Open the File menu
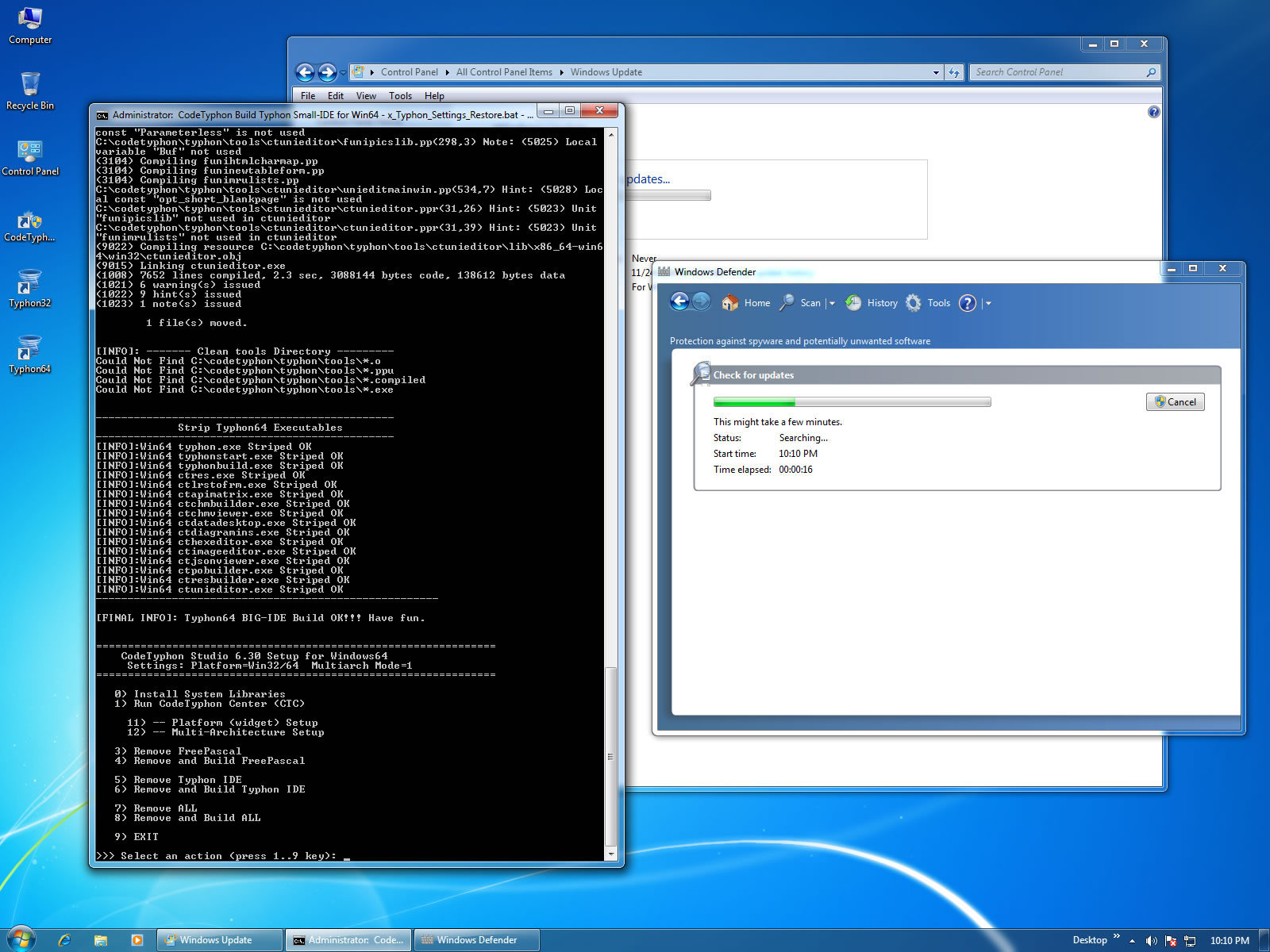This screenshot has width=1270, height=952. click(308, 96)
